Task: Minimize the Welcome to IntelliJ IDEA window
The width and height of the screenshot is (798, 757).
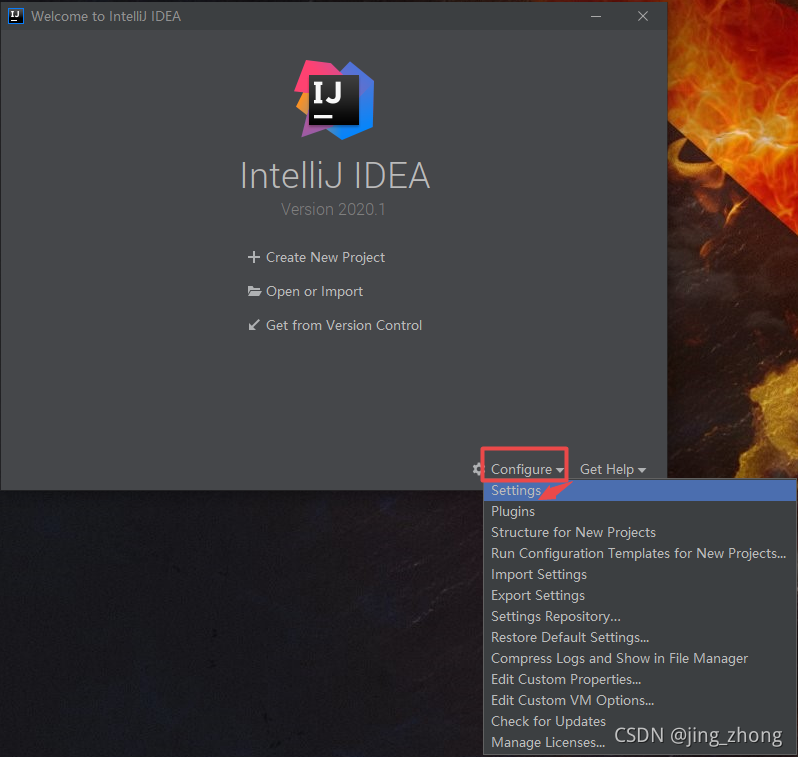Action: pyautogui.click(x=596, y=16)
